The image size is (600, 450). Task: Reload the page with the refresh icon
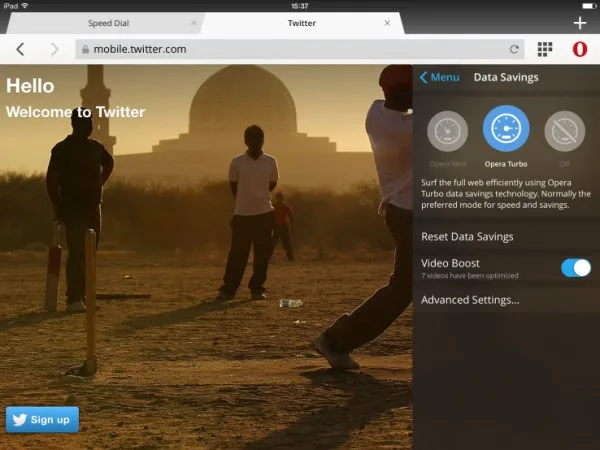click(514, 49)
